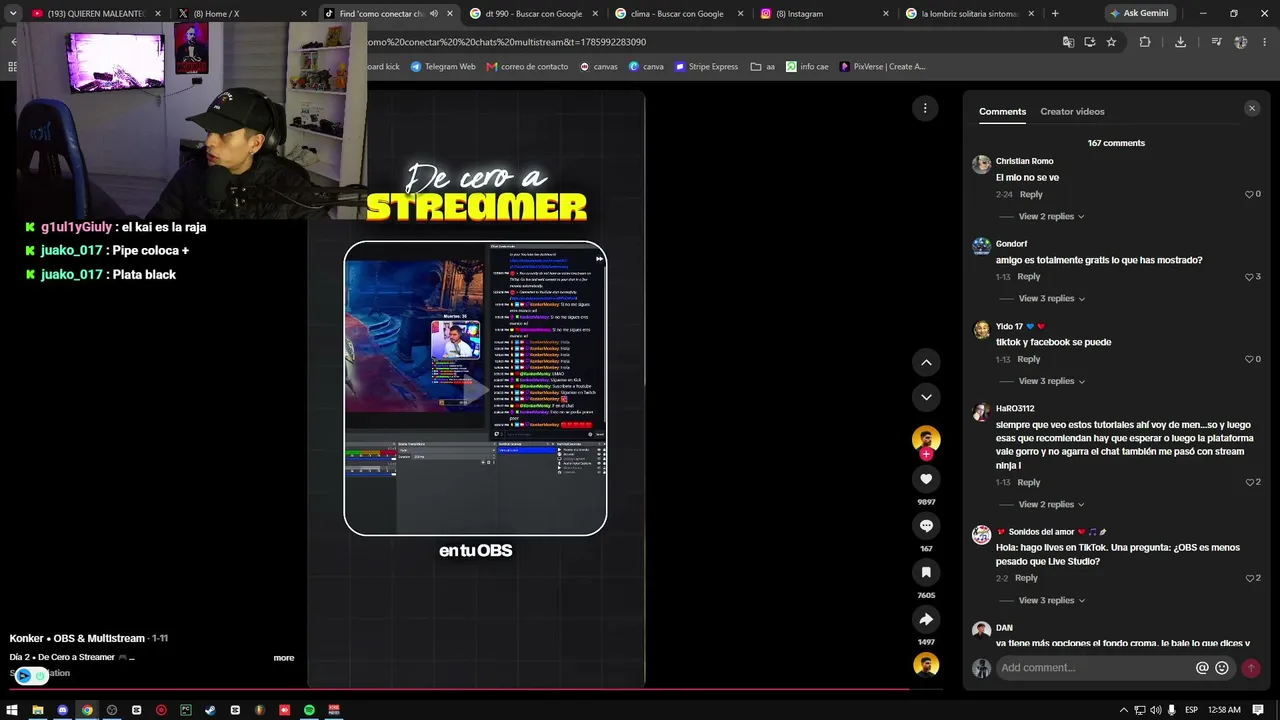Expand replies under Gondorf's comment
Viewport: 1280px width, 720px height.
pos(1051,299)
